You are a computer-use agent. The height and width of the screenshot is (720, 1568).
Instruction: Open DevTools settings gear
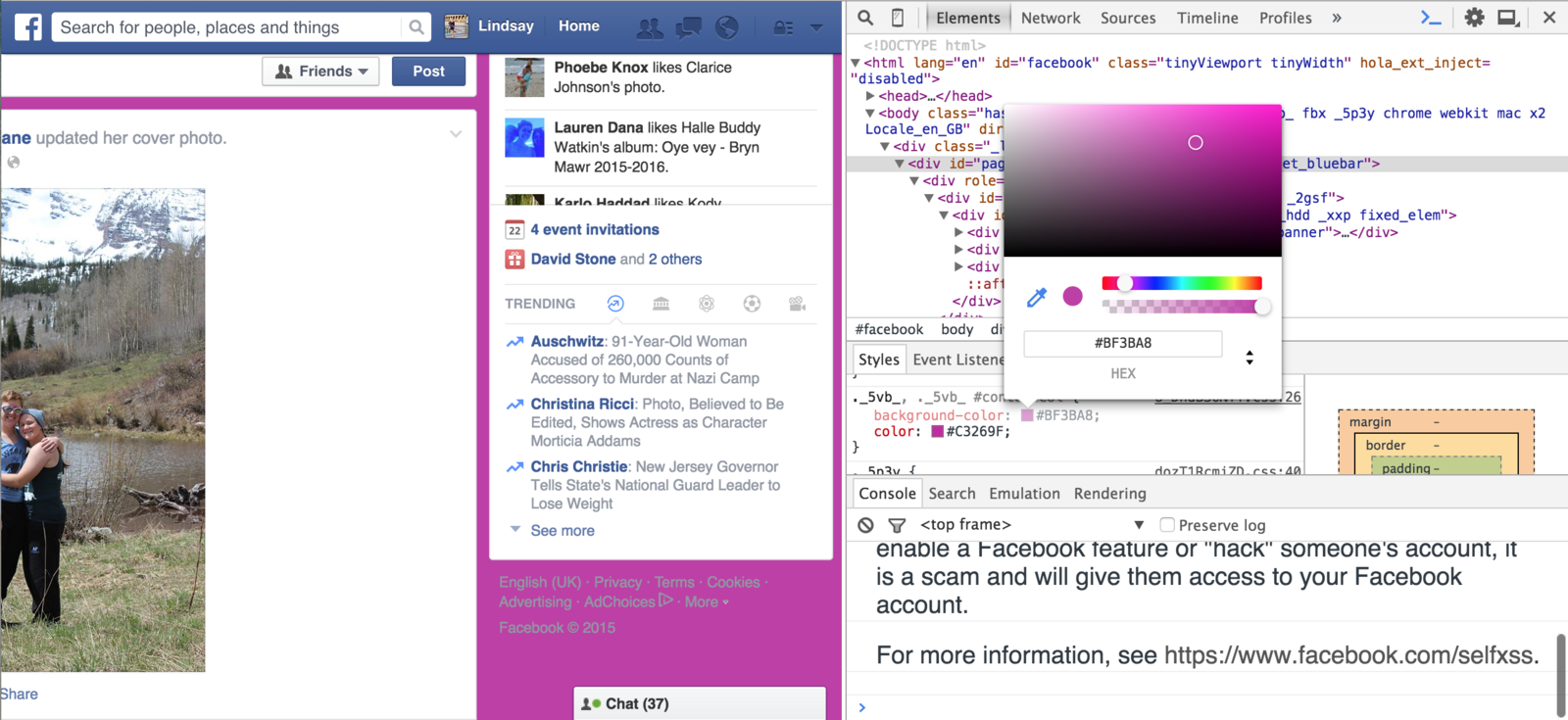[x=1474, y=17]
